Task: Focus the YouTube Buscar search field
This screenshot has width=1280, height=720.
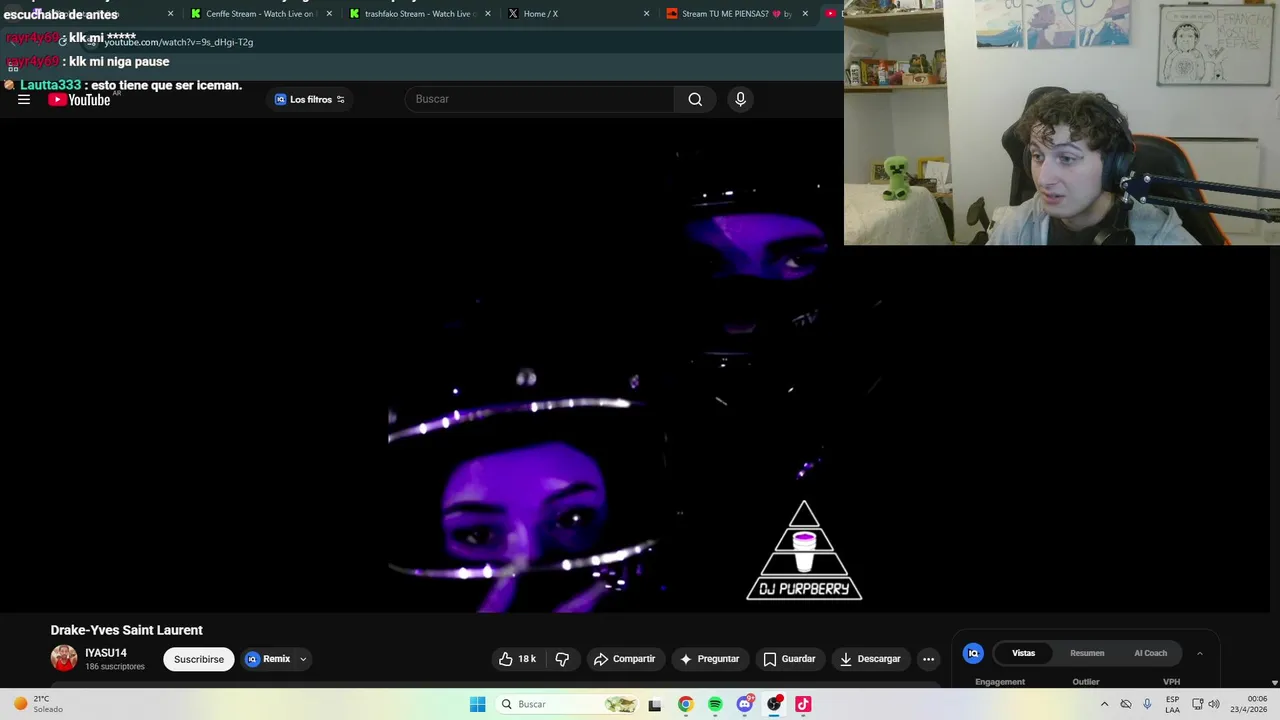Action: coord(540,99)
